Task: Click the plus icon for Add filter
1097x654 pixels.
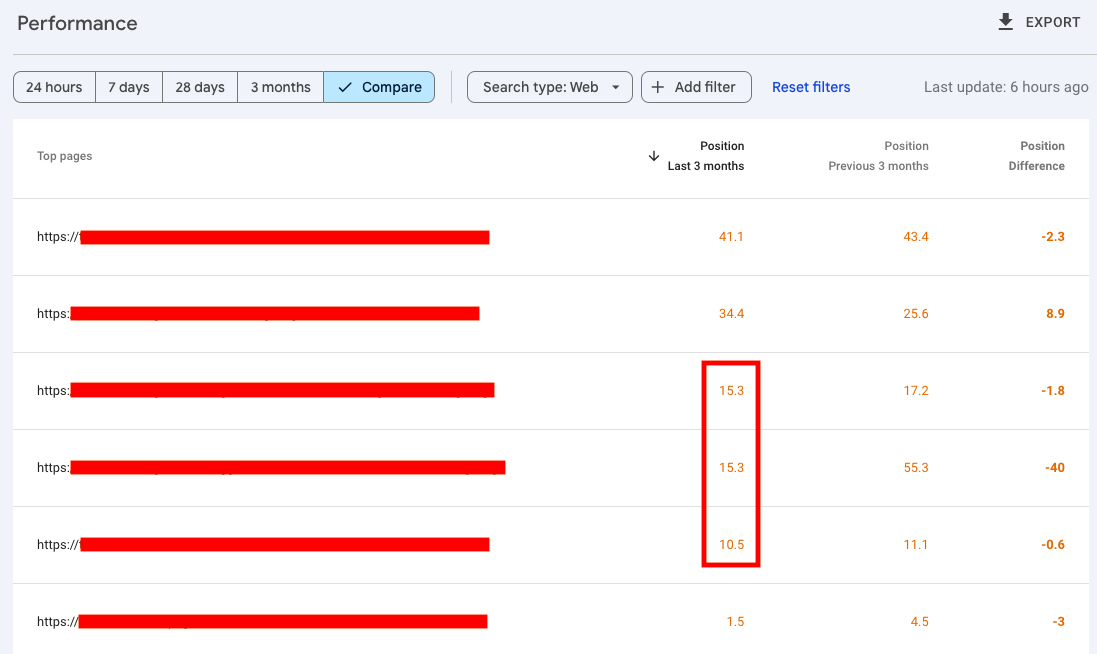Action: tap(658, 87)
